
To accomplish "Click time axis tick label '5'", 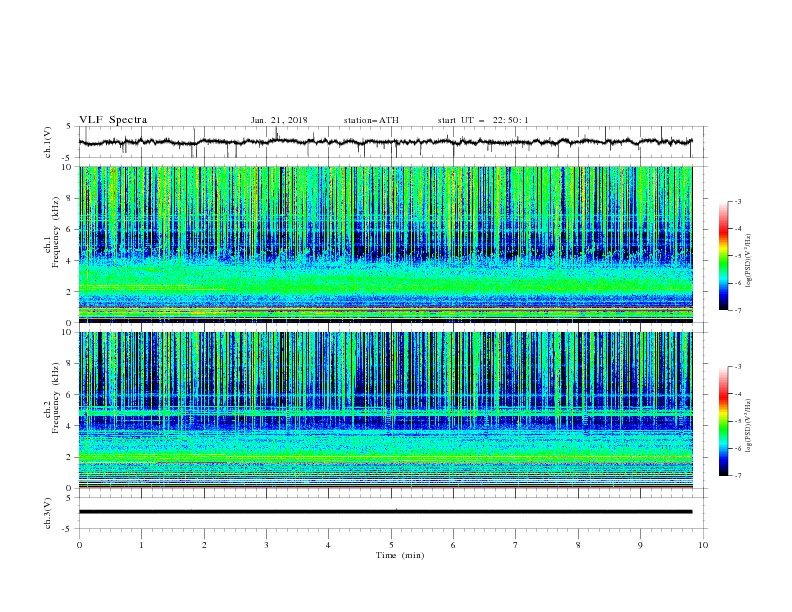I will (391, 545).
